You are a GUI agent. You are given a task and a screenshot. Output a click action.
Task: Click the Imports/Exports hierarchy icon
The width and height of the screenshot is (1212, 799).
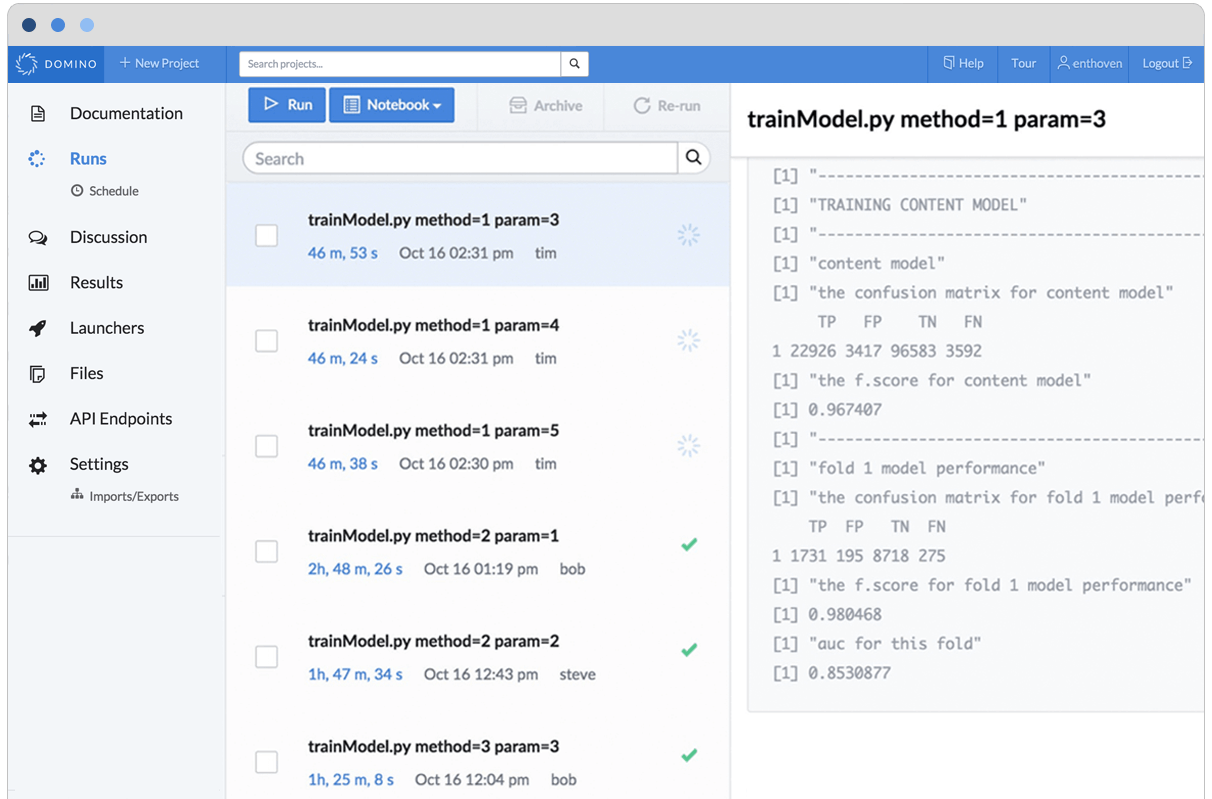tap(77, 495)
